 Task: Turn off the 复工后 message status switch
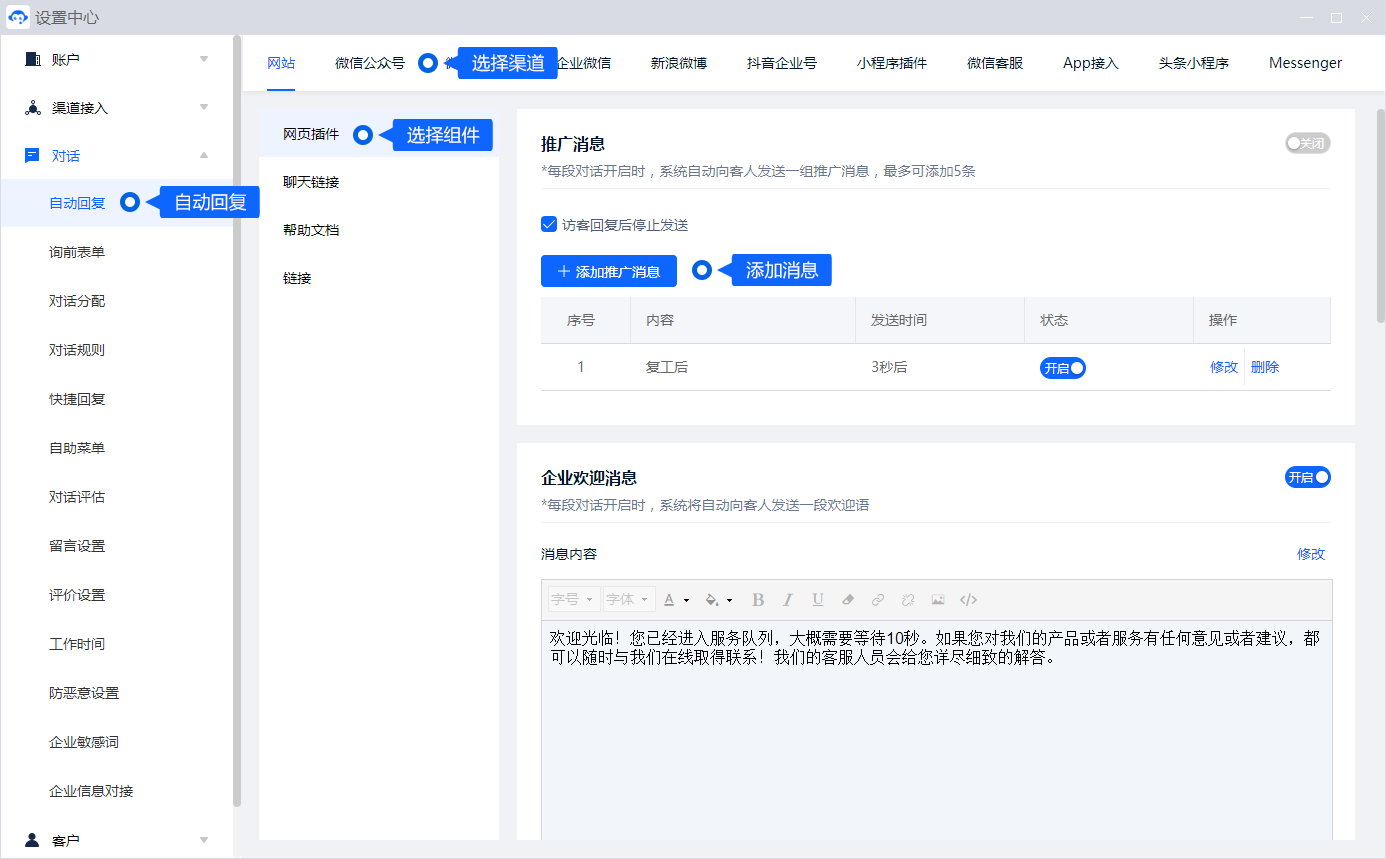1062,368
